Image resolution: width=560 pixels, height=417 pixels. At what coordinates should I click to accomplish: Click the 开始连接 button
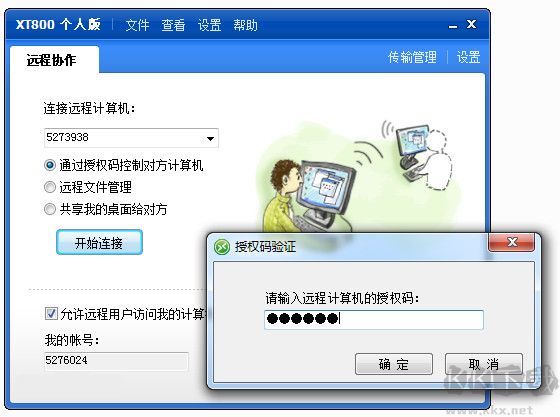[99, 242]
